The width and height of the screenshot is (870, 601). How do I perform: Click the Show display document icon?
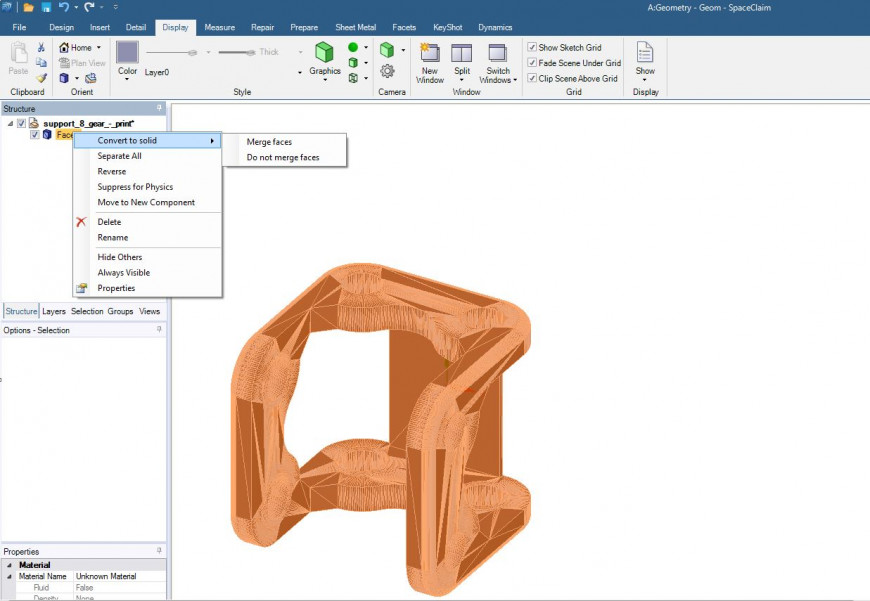point(645,53)
